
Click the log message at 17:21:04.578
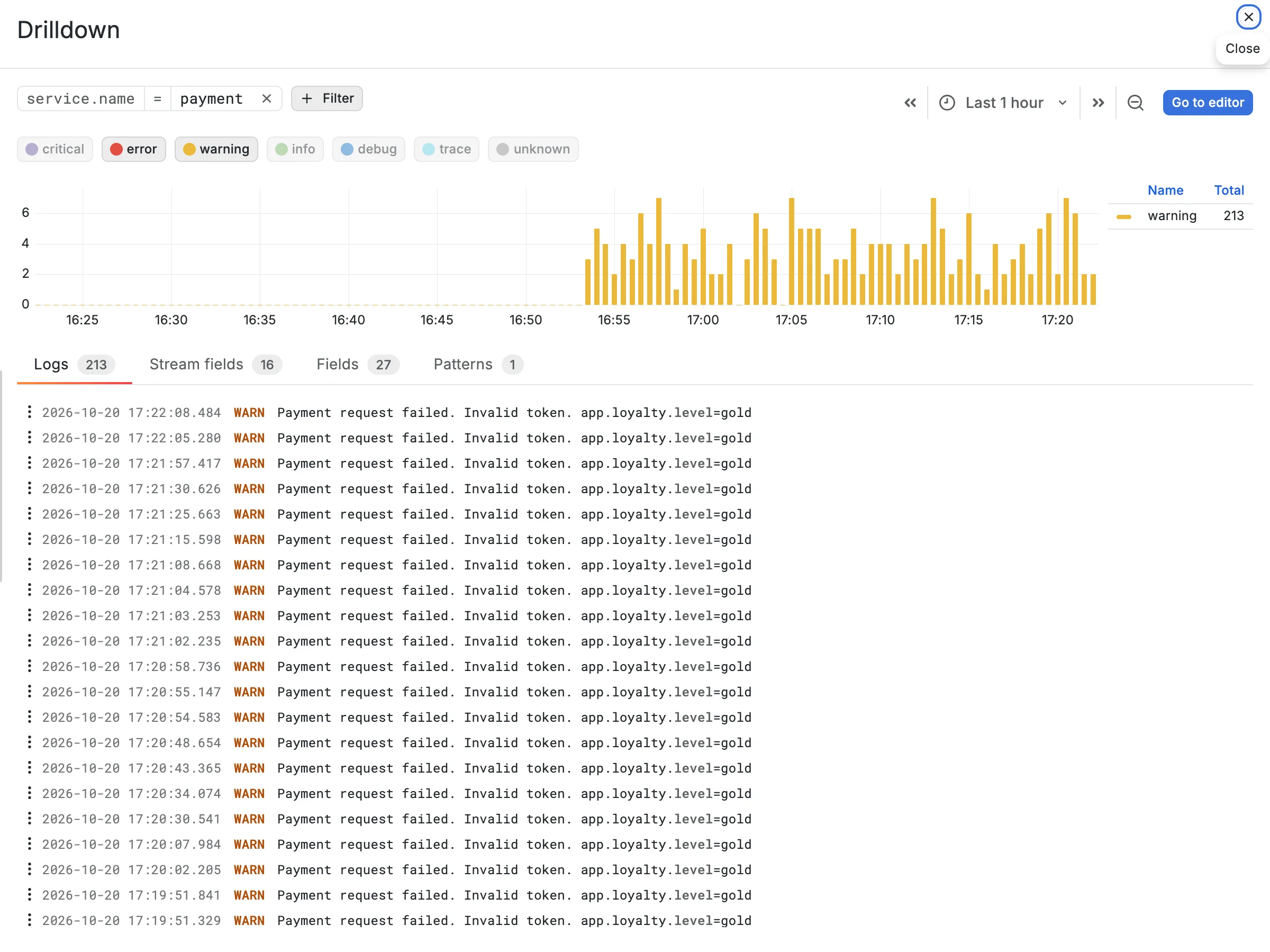514,590
